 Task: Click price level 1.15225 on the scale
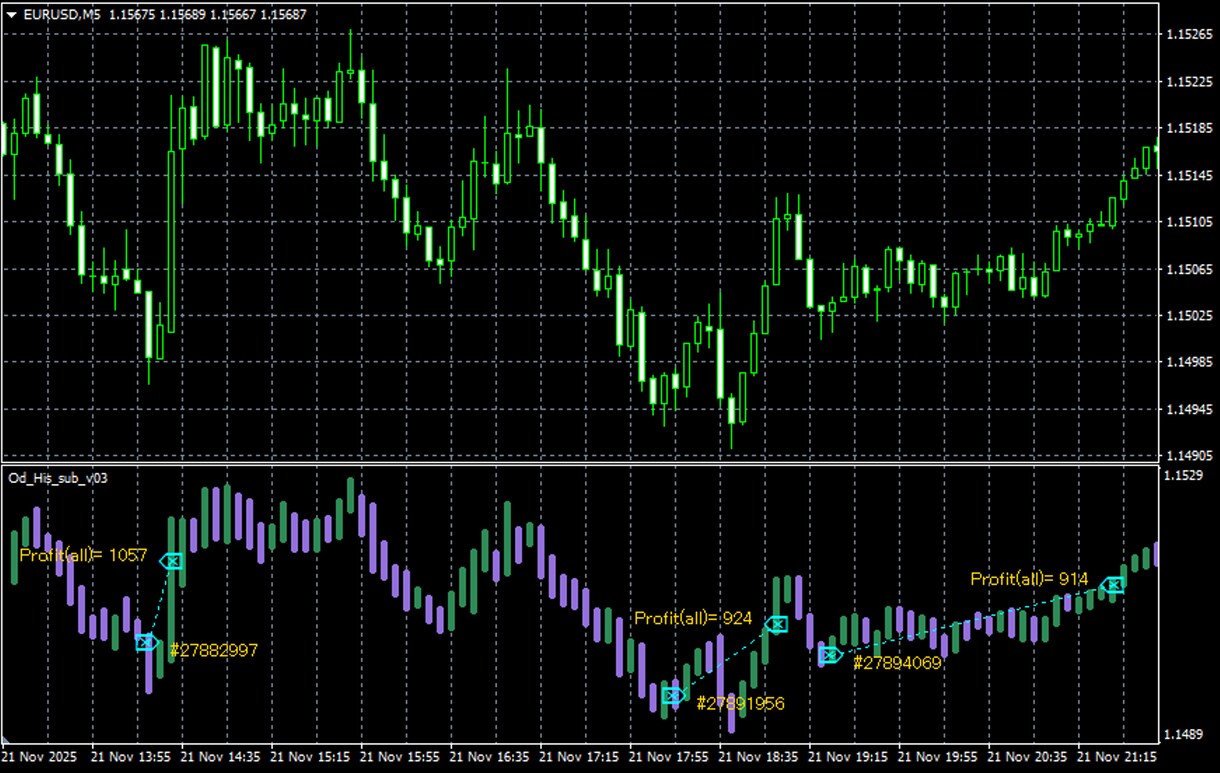[1189, 82]
